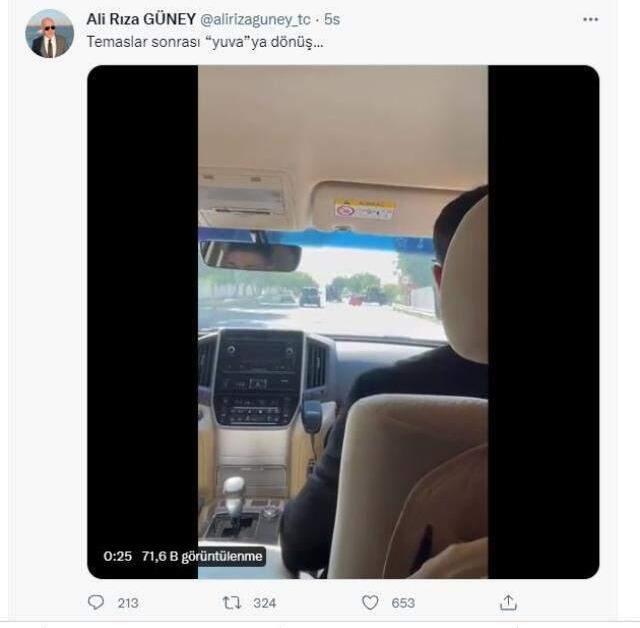Click the 213 reply count

127,603
